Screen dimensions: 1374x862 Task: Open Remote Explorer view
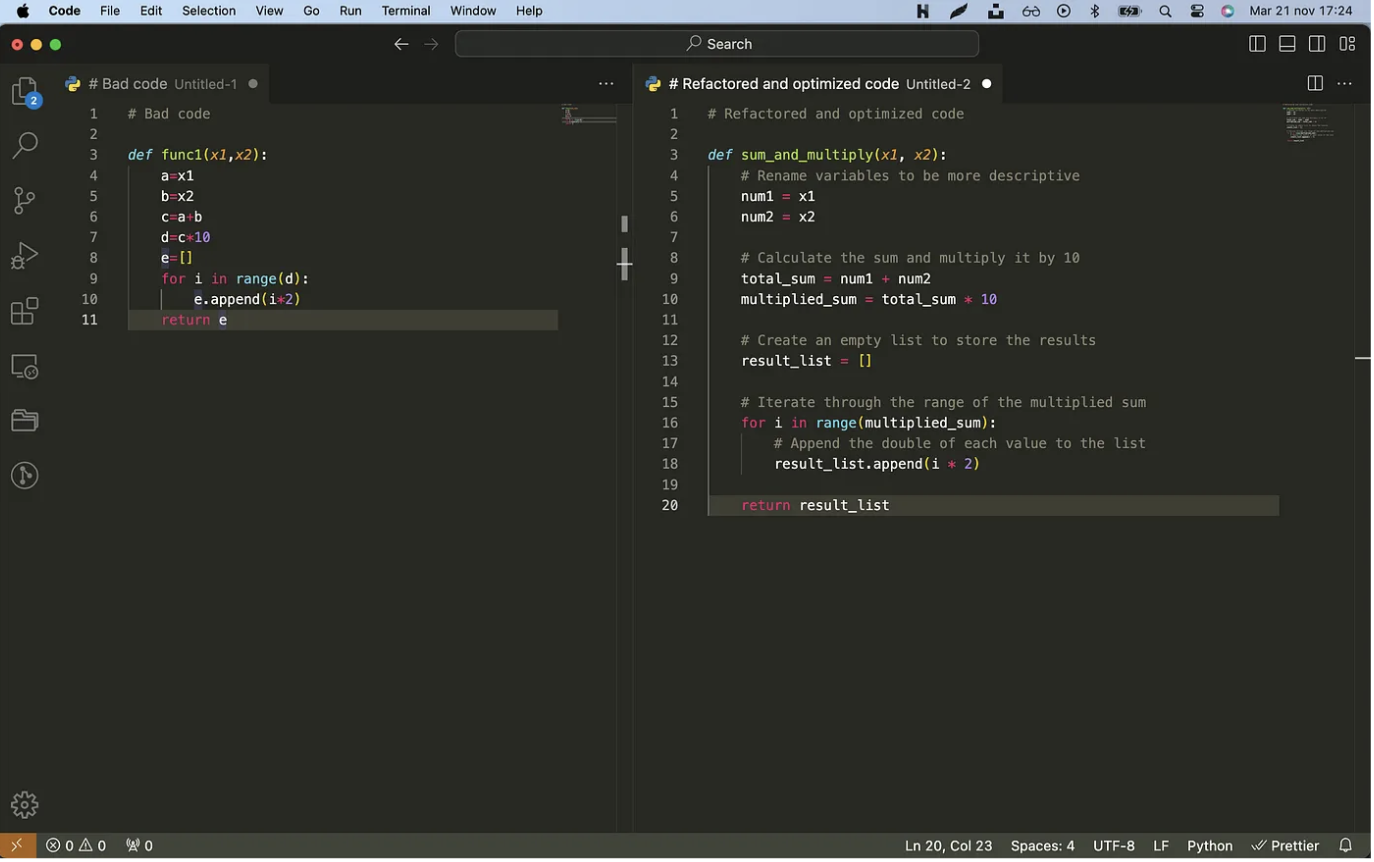[x=24, y=367]
